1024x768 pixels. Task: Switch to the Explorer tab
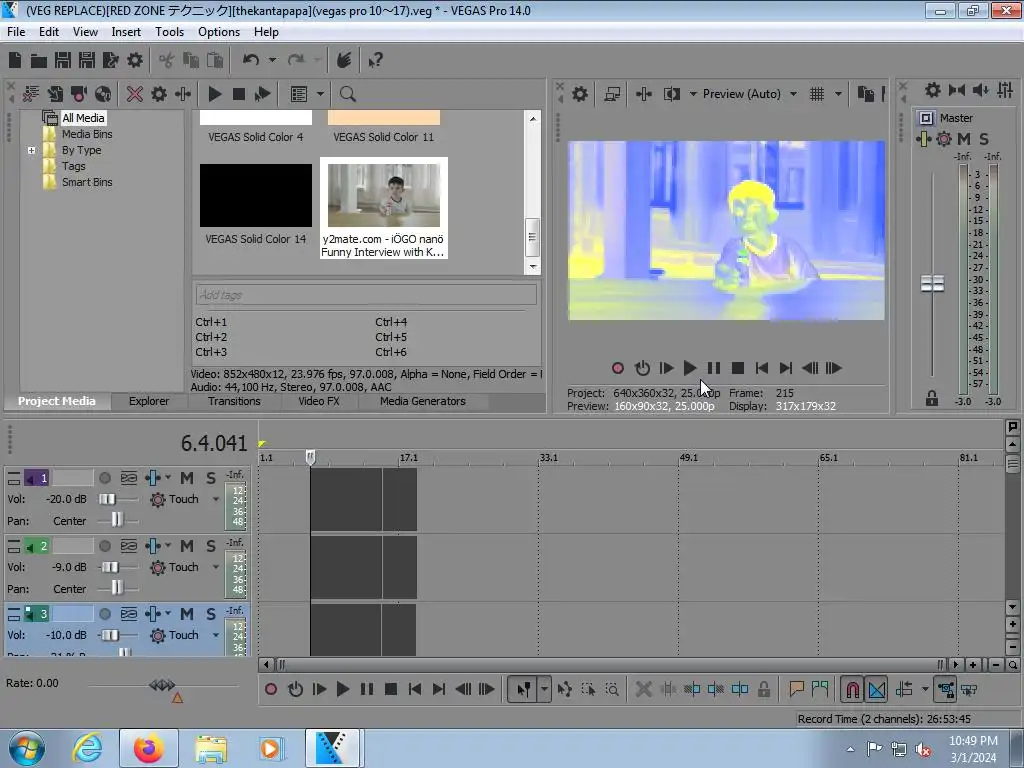[149, 401]
